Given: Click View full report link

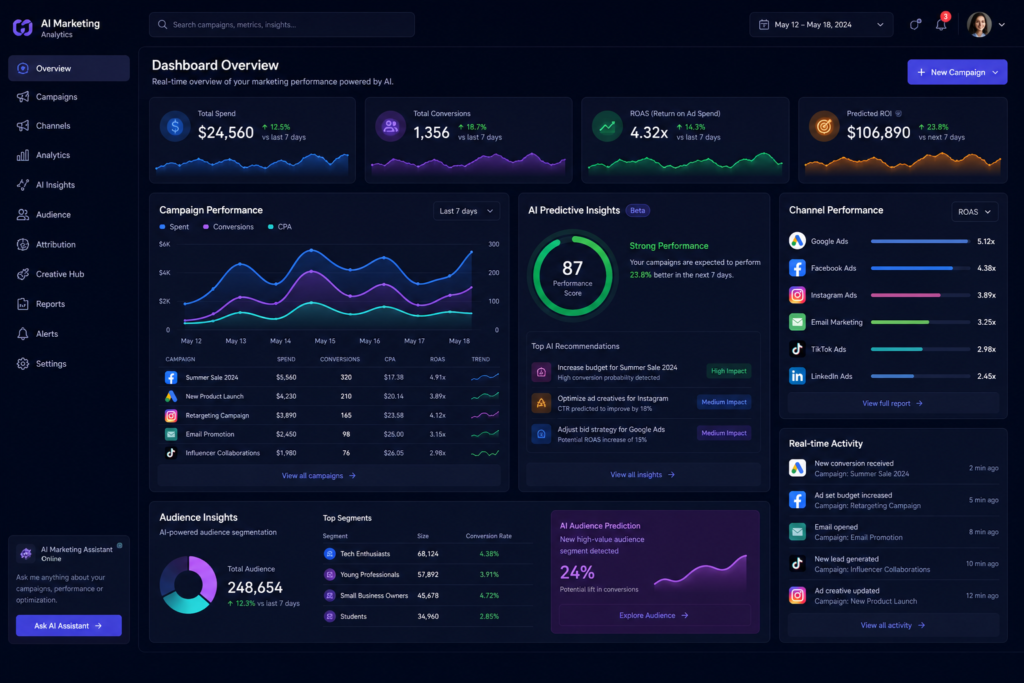Looking at the screenshot, I should click(x=892, y=404).
